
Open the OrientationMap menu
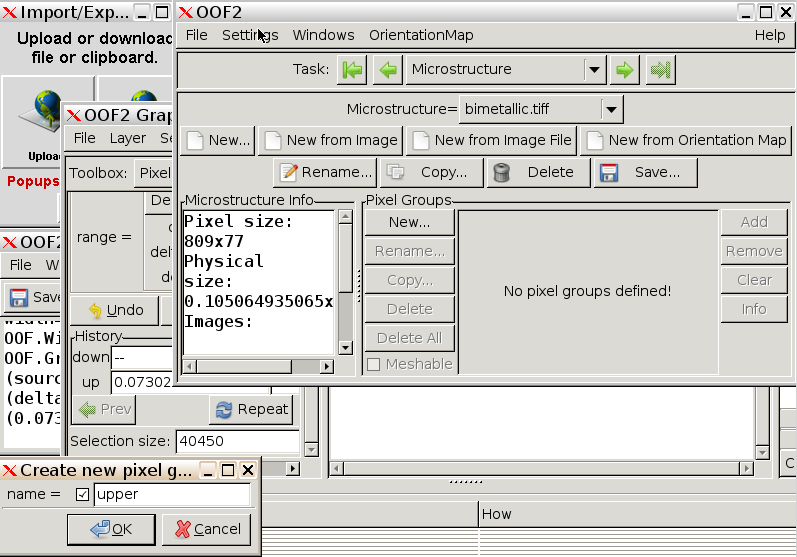click(421, 35)
